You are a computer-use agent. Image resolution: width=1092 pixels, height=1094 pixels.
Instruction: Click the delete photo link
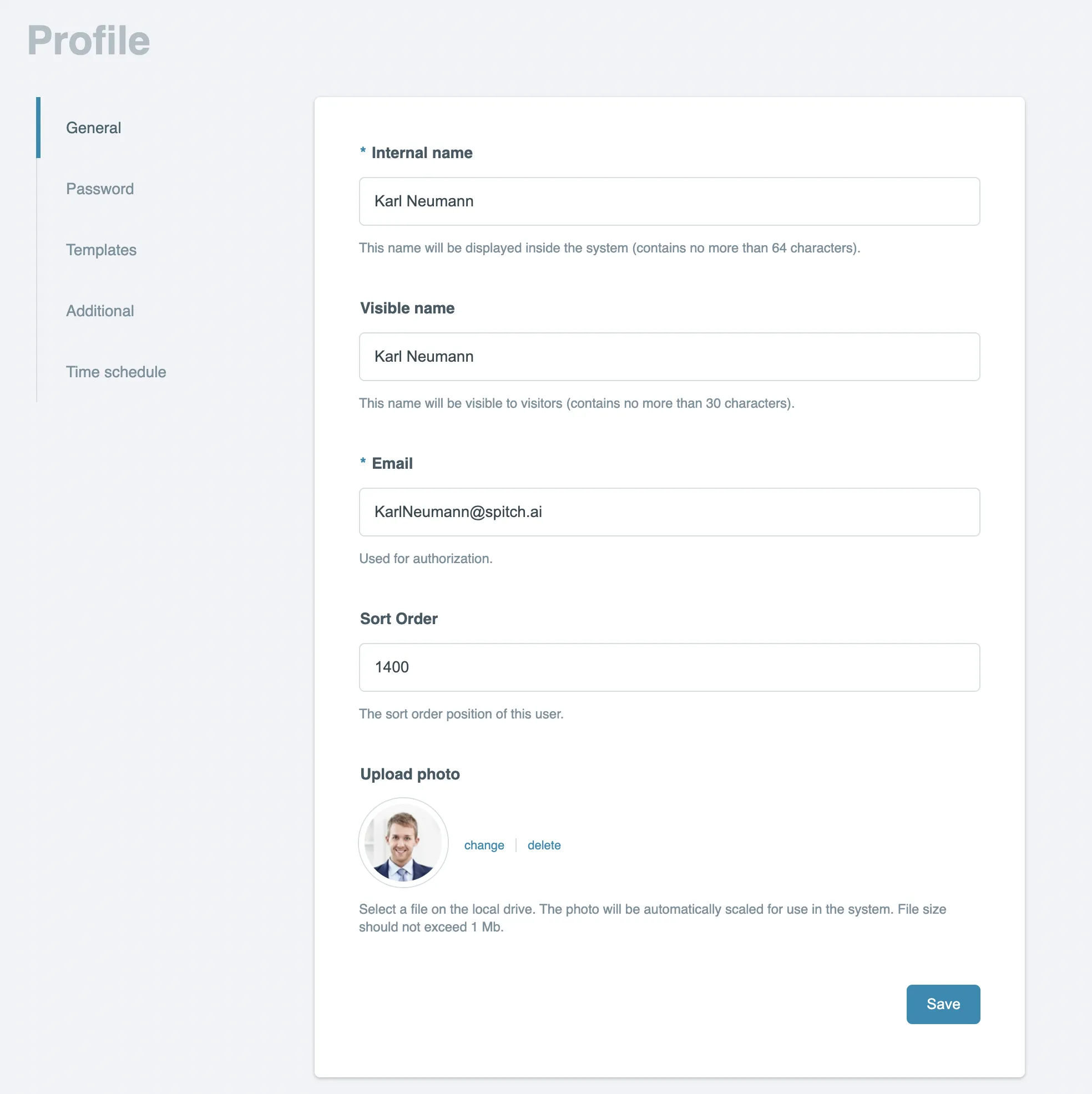point(544,845)
